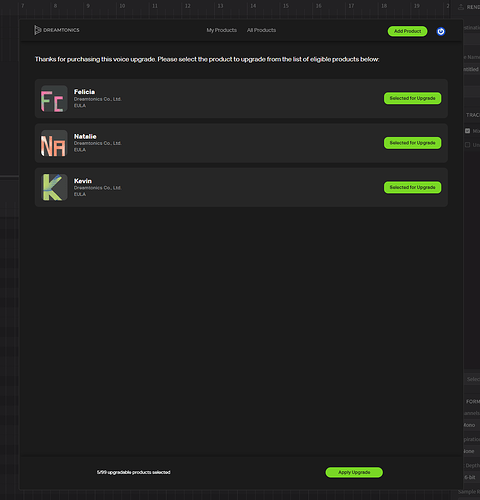Open the All Products tab

click(261, 30)
